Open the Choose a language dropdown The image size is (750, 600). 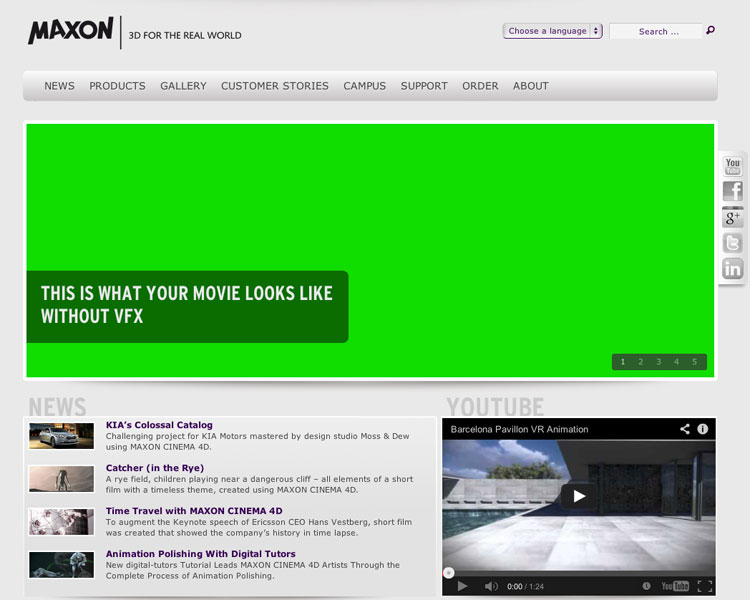click(552, 31)
